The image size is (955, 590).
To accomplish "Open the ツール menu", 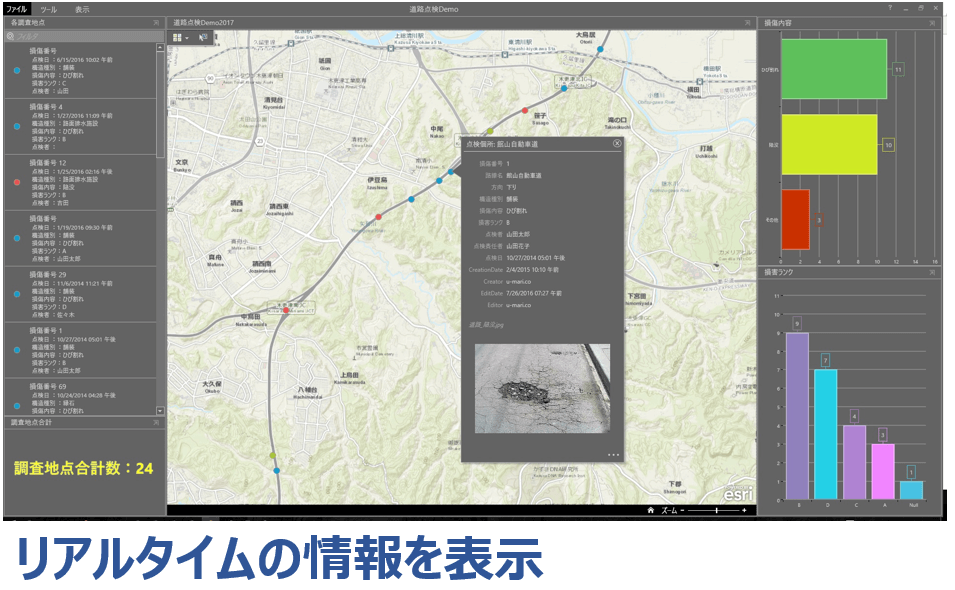I will click(x=47, y=8).
